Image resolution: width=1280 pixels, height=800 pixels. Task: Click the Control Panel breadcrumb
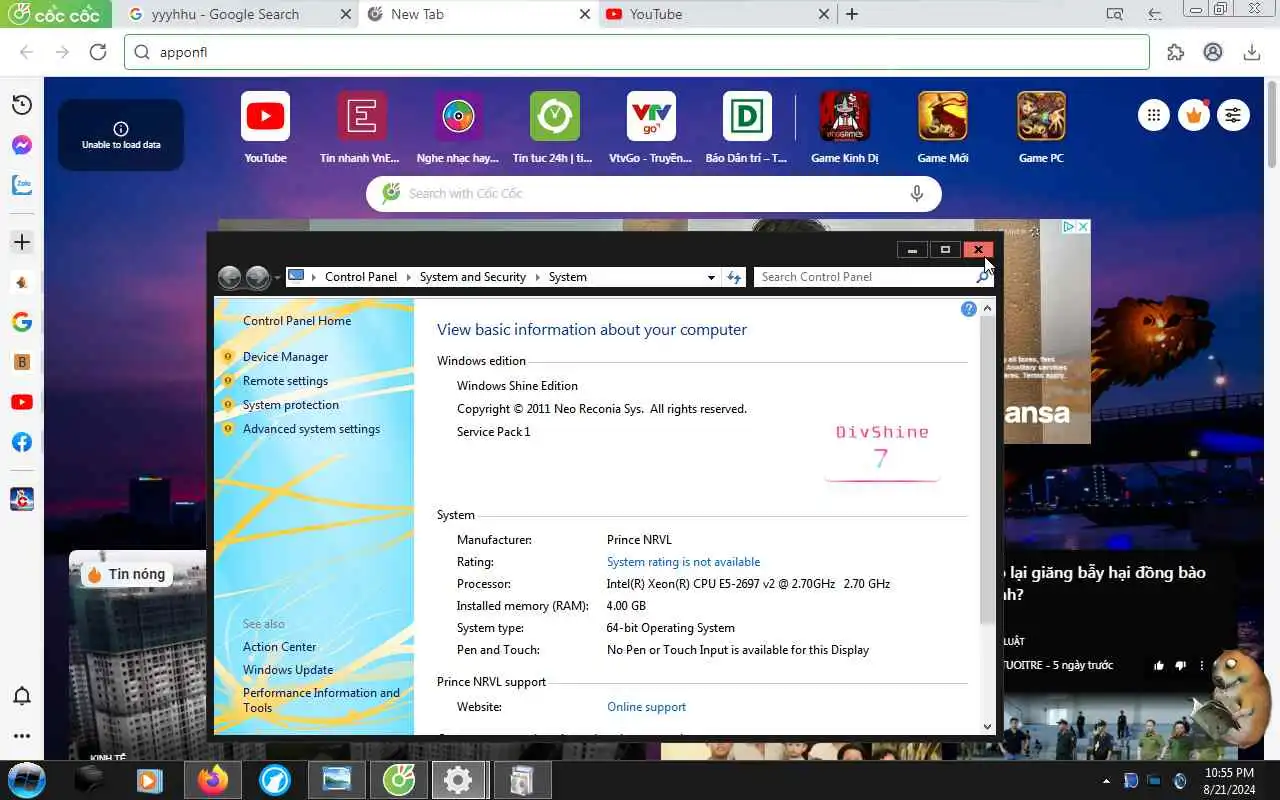pos(360,277)
